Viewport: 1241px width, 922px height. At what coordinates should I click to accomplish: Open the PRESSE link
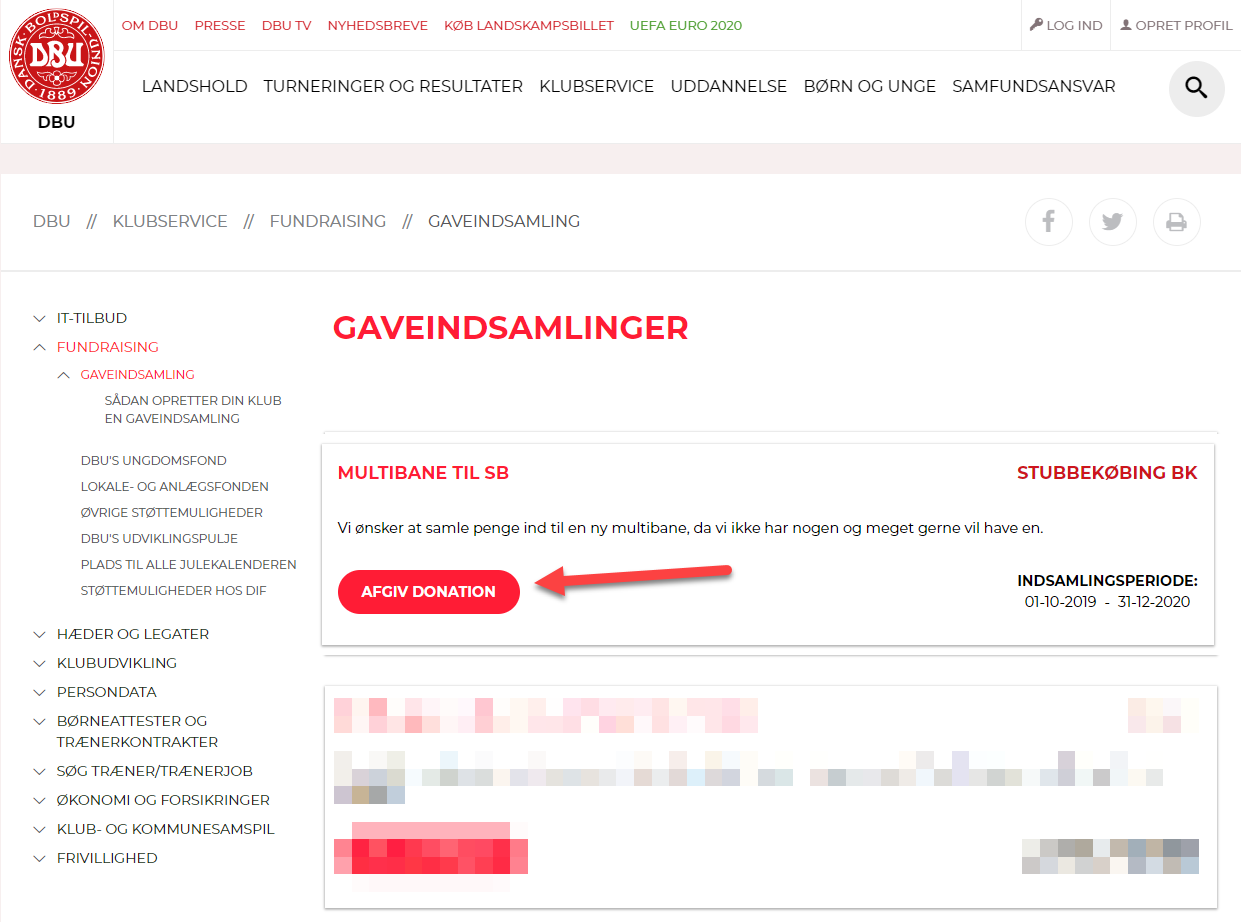(x=220, y=26)
